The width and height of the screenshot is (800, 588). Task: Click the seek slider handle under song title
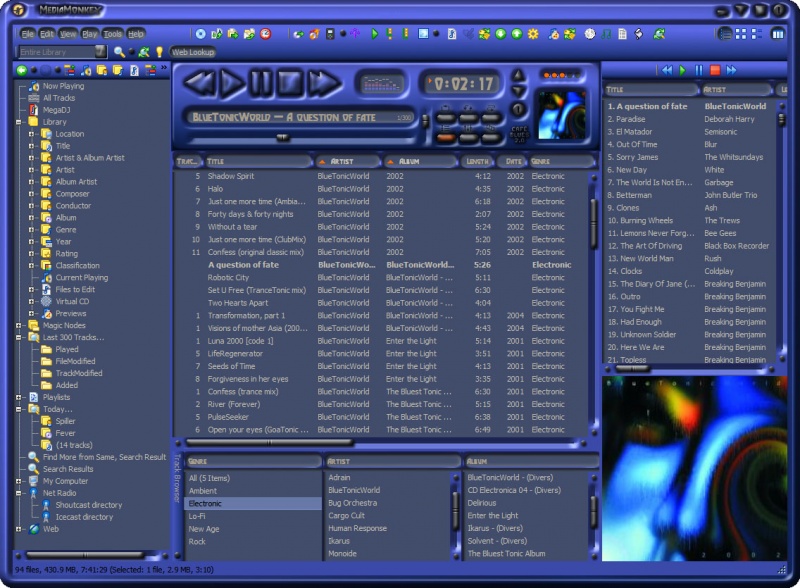click(x=283, y=137)
